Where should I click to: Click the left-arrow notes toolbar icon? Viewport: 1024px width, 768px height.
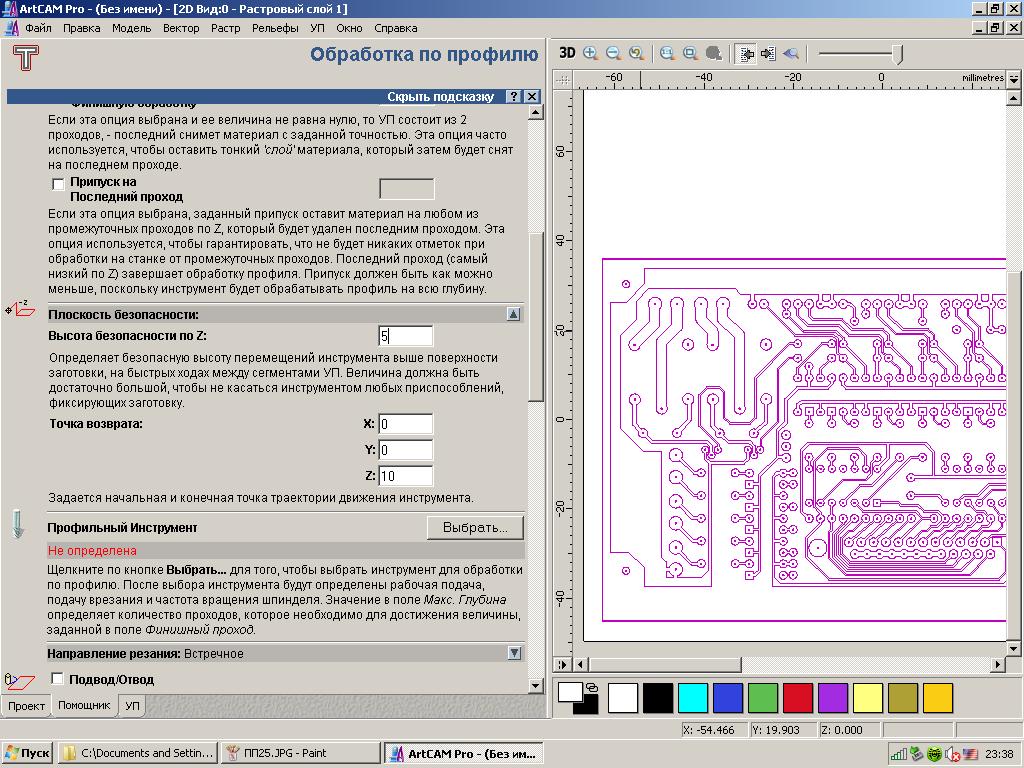pyautogui.click(x=746, y=54)
